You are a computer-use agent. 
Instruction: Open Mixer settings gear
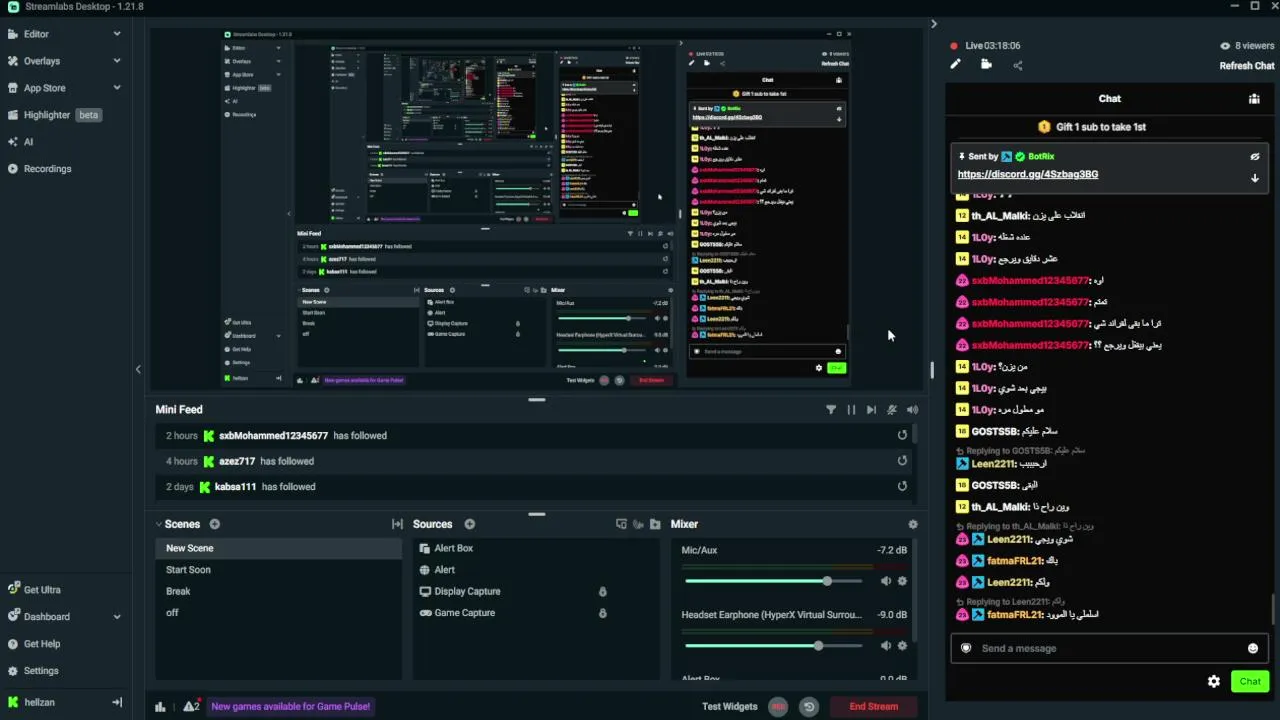(x=912, y=524)
